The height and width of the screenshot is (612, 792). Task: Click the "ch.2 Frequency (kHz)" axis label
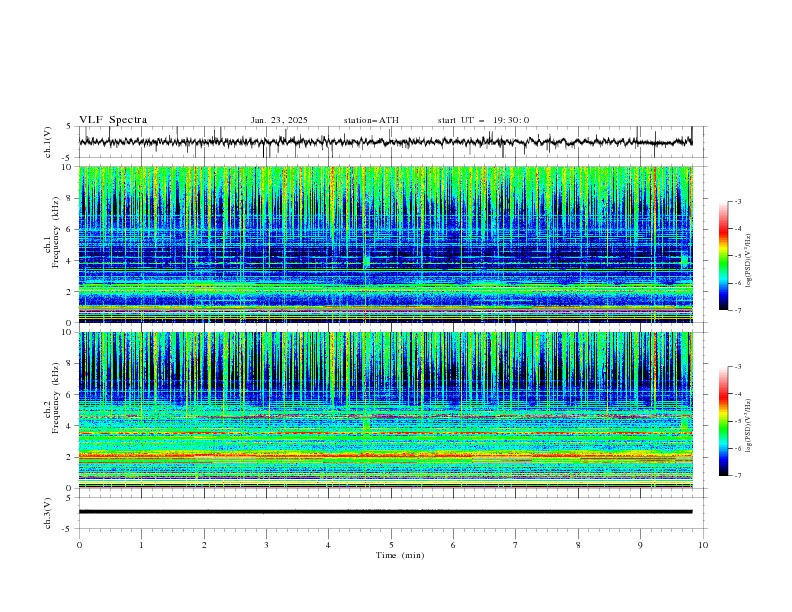click(x=51, y=397)
